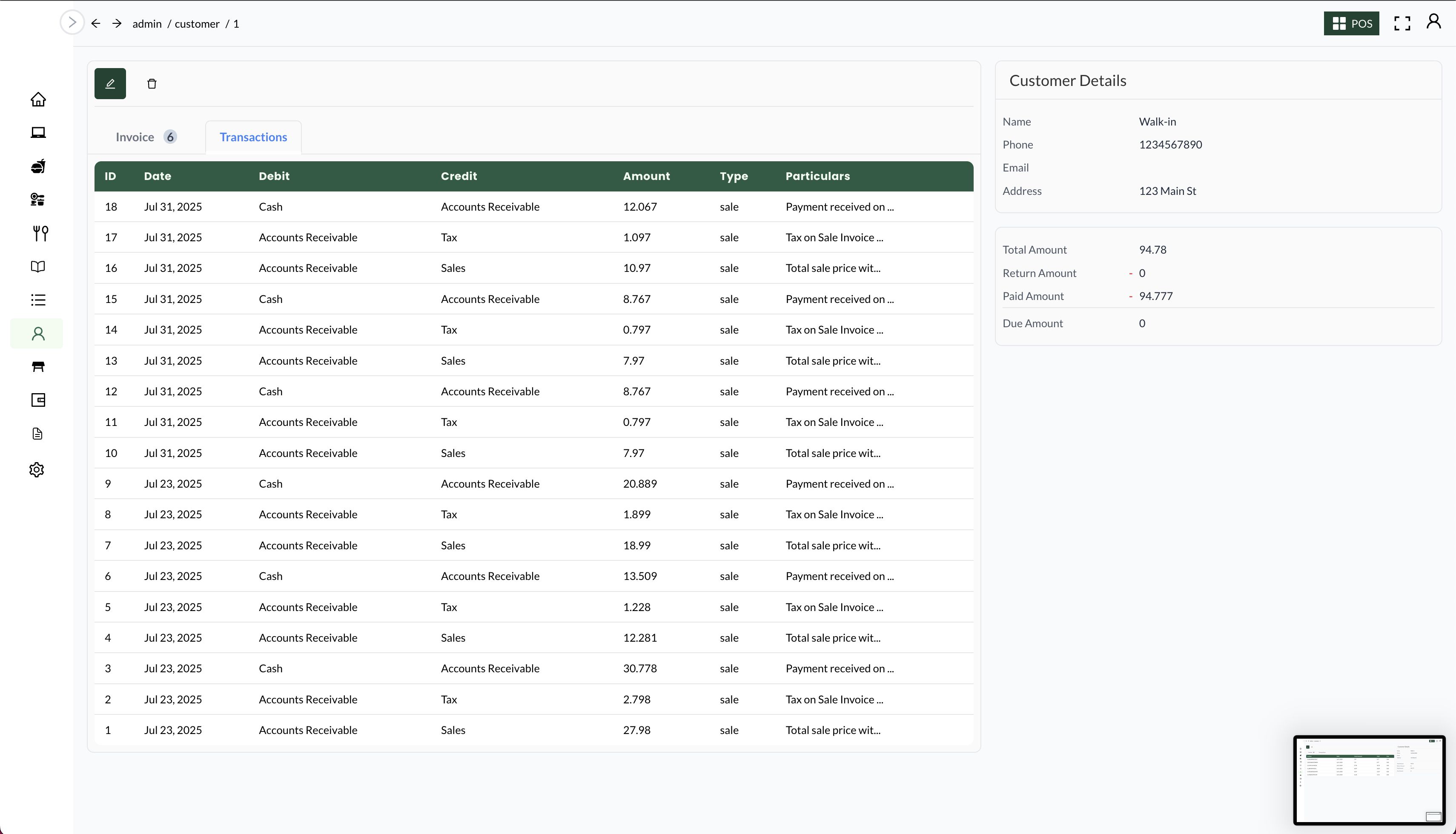Open the laptop POS icon in sidebar
This screenshot has width=1456, height=834.
coord(38,133)
